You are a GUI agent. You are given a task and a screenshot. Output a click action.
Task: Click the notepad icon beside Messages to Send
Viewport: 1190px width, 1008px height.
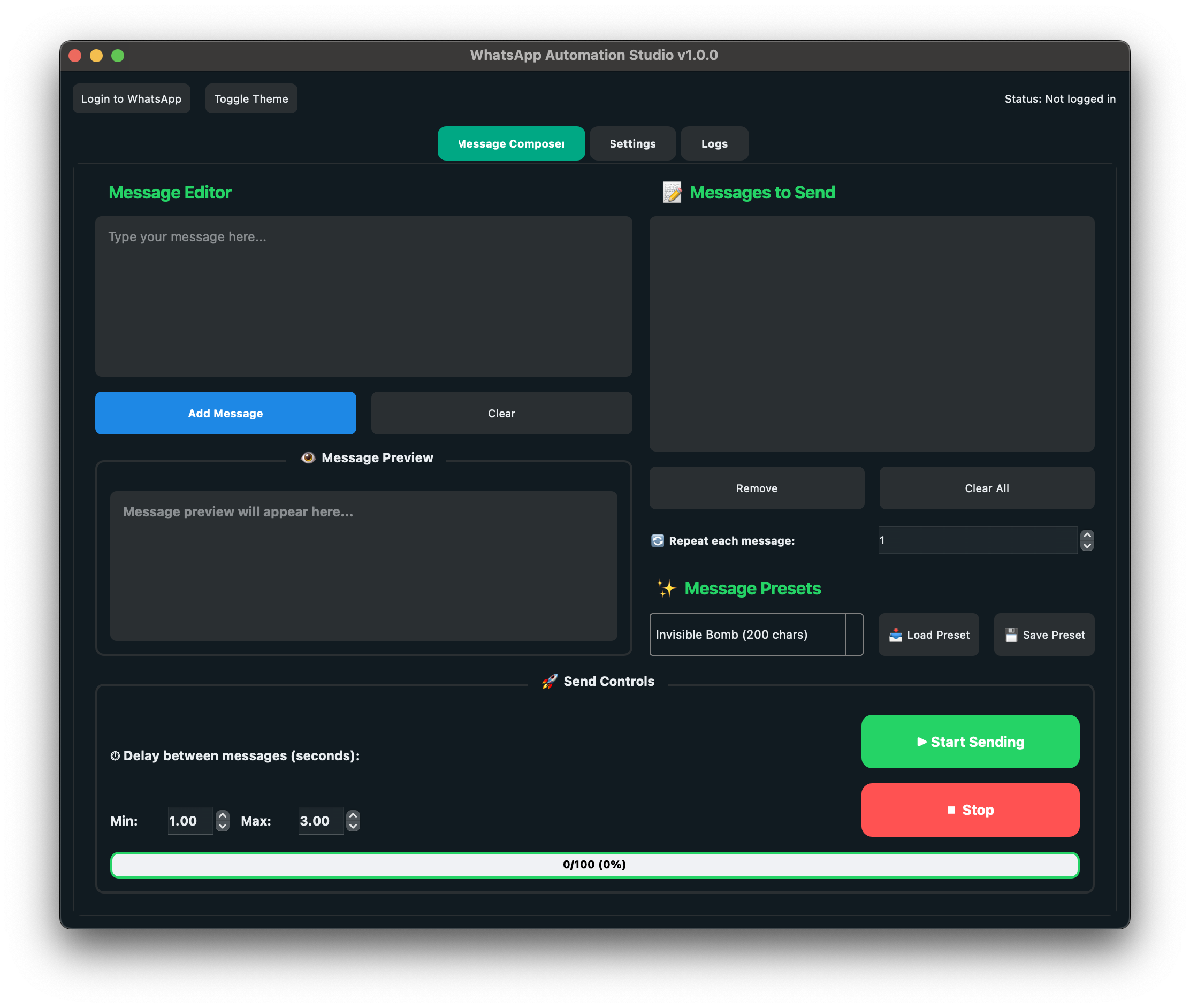point(672,193)
